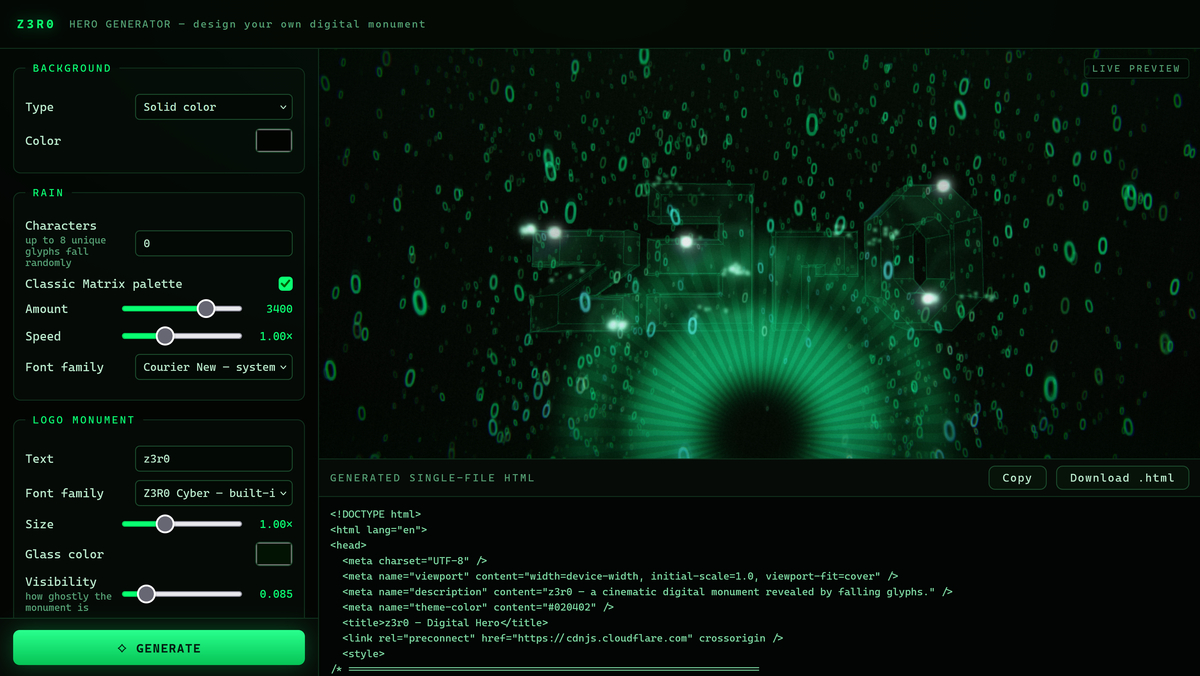Click the HERO GENERATOR tagline text
The image size is (1200, 676).
pos(248,24)
